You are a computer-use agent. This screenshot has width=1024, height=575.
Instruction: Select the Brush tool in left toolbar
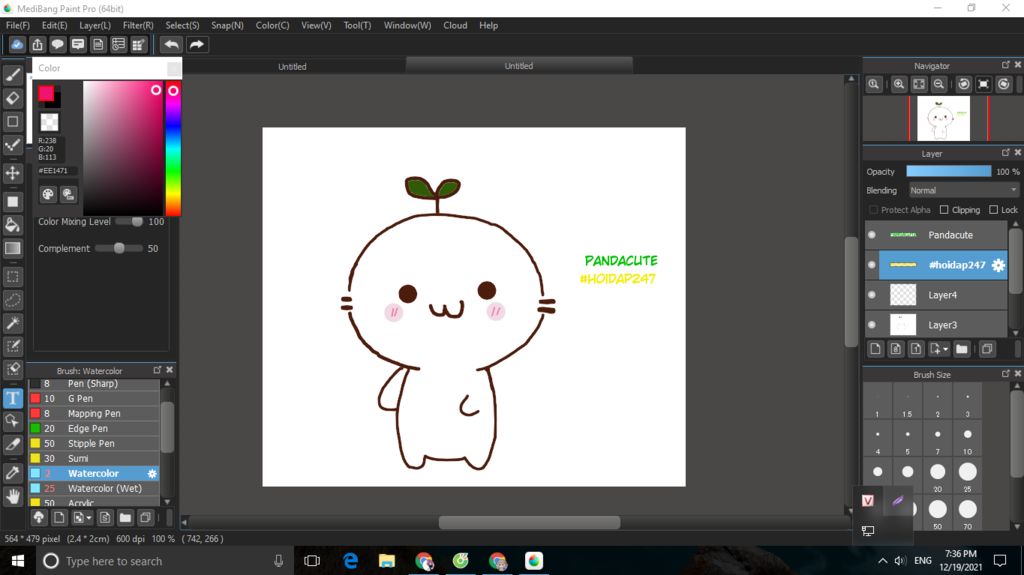tap(12, 75)
